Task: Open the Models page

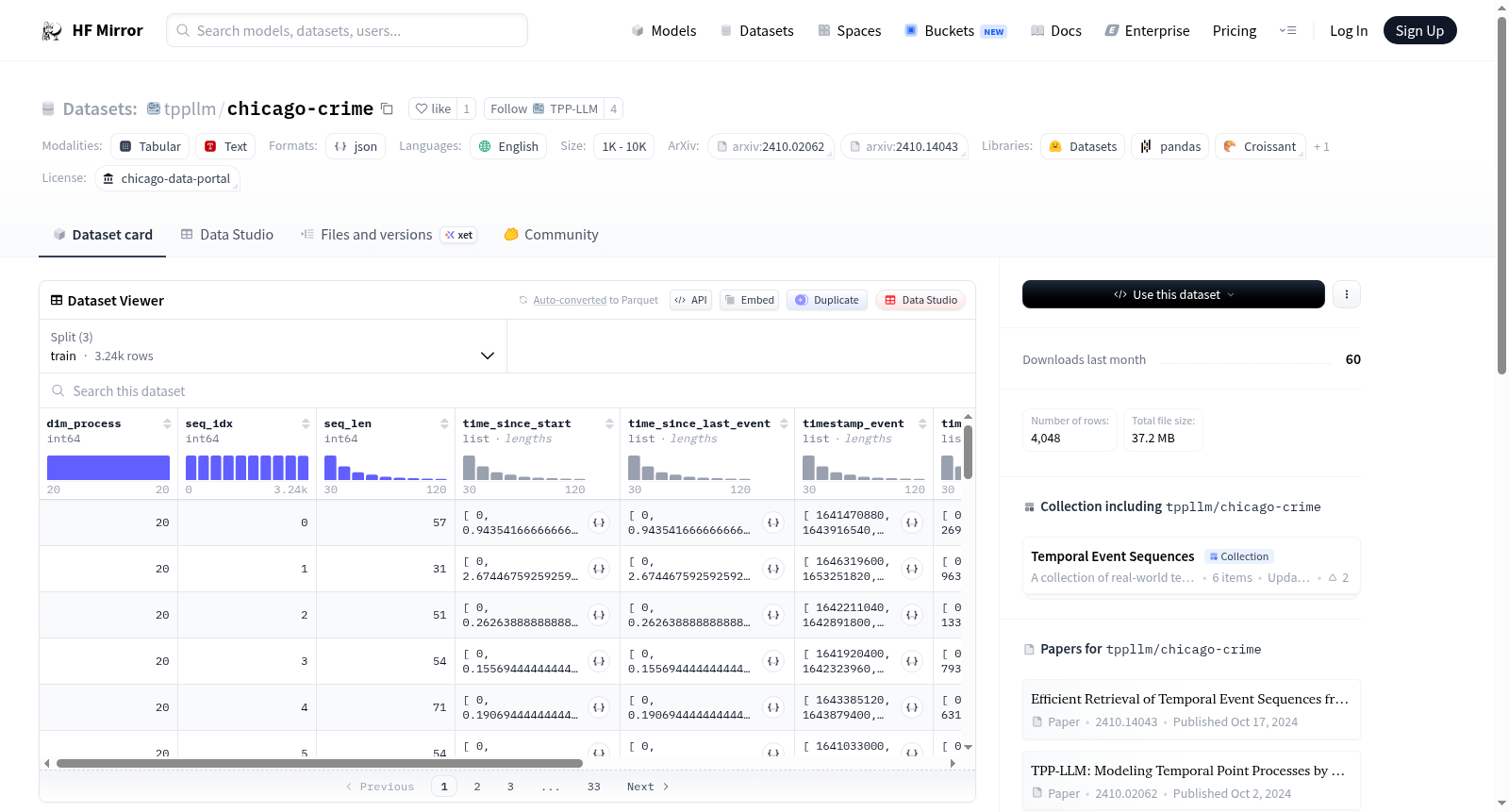Action: [664, 31]
